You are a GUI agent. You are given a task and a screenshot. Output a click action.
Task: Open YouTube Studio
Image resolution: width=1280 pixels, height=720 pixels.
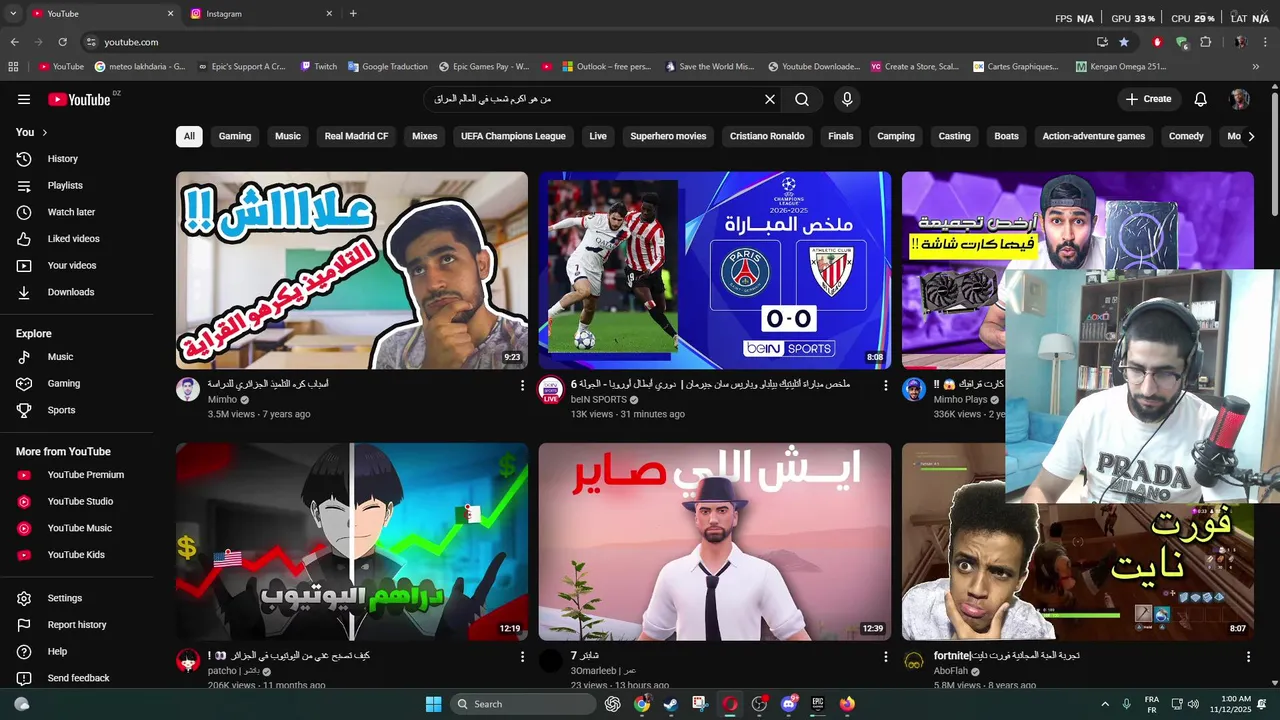pos(78,501)
